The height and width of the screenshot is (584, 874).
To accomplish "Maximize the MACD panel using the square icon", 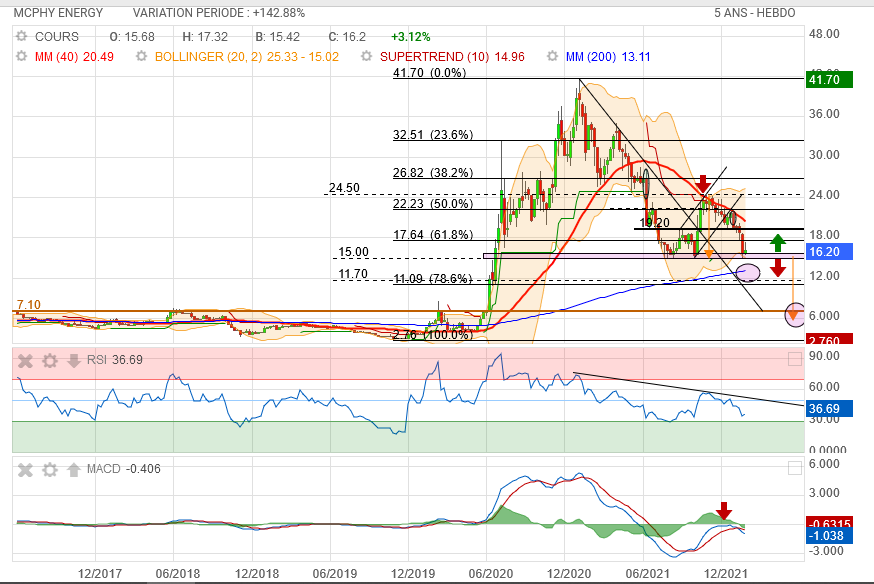I will [795, 468].
